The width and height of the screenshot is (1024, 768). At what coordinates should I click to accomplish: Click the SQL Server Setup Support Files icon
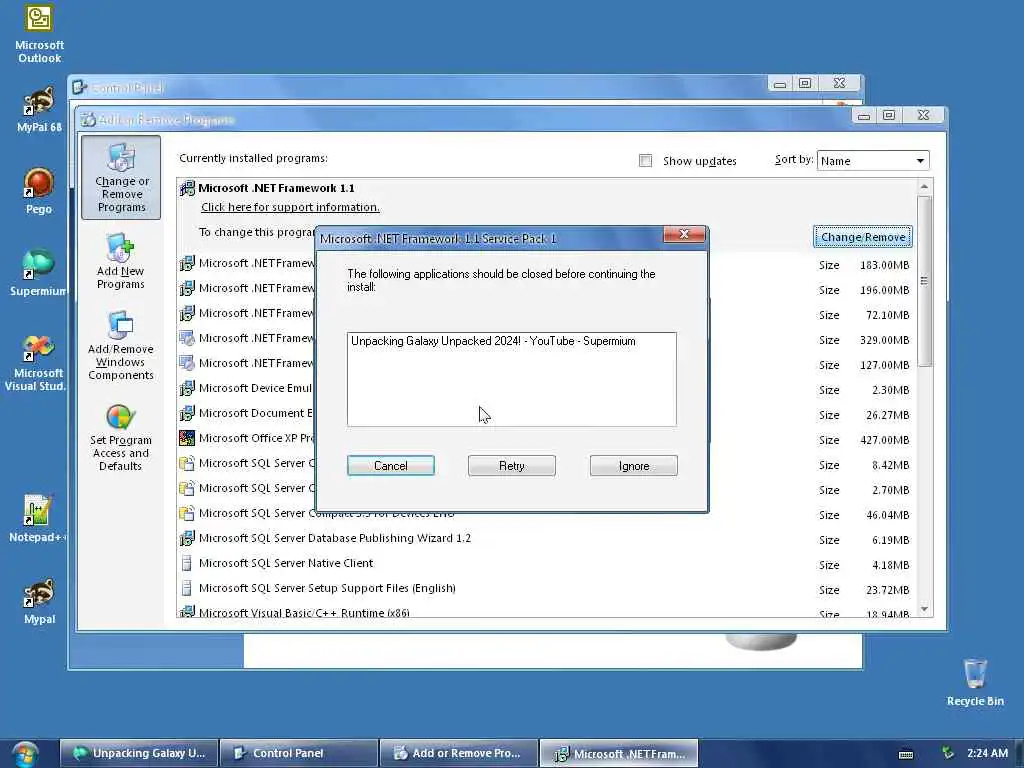coord(187,588)
